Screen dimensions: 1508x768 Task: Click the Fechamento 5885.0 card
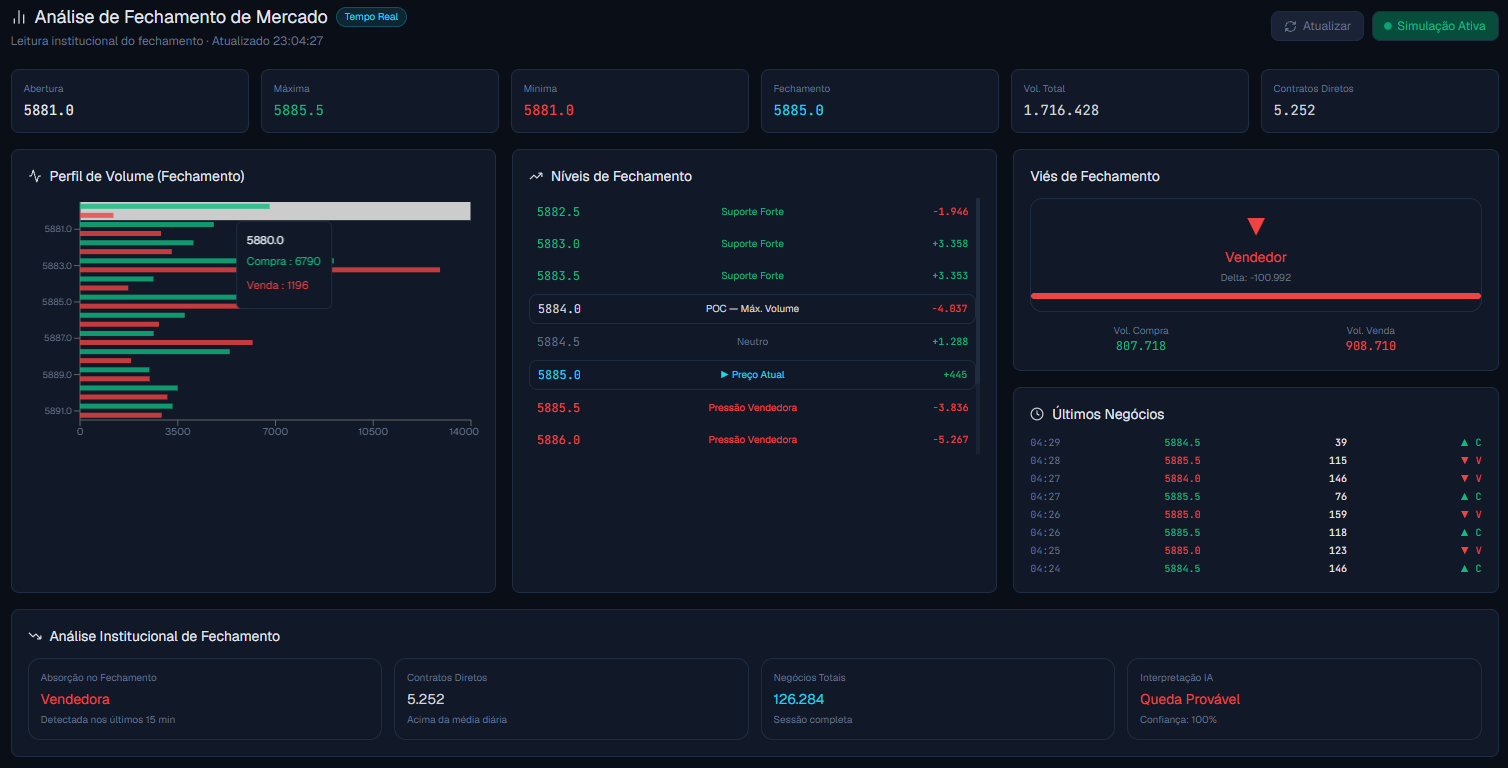tap(880, 101)
